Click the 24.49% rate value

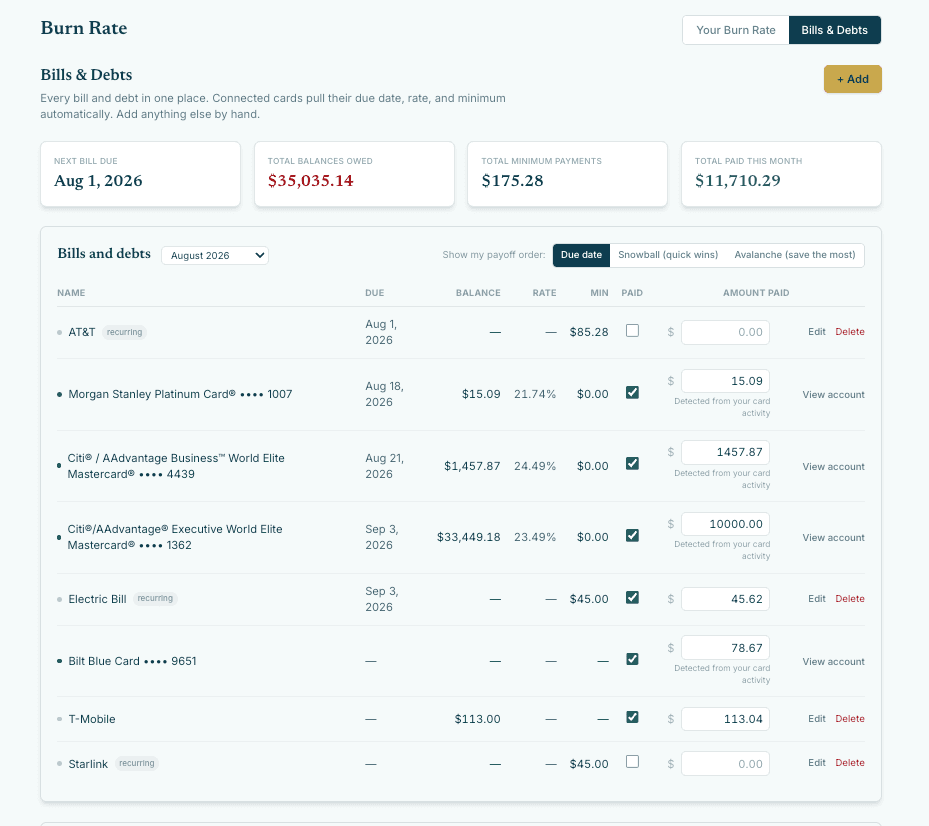click(535, 466)
